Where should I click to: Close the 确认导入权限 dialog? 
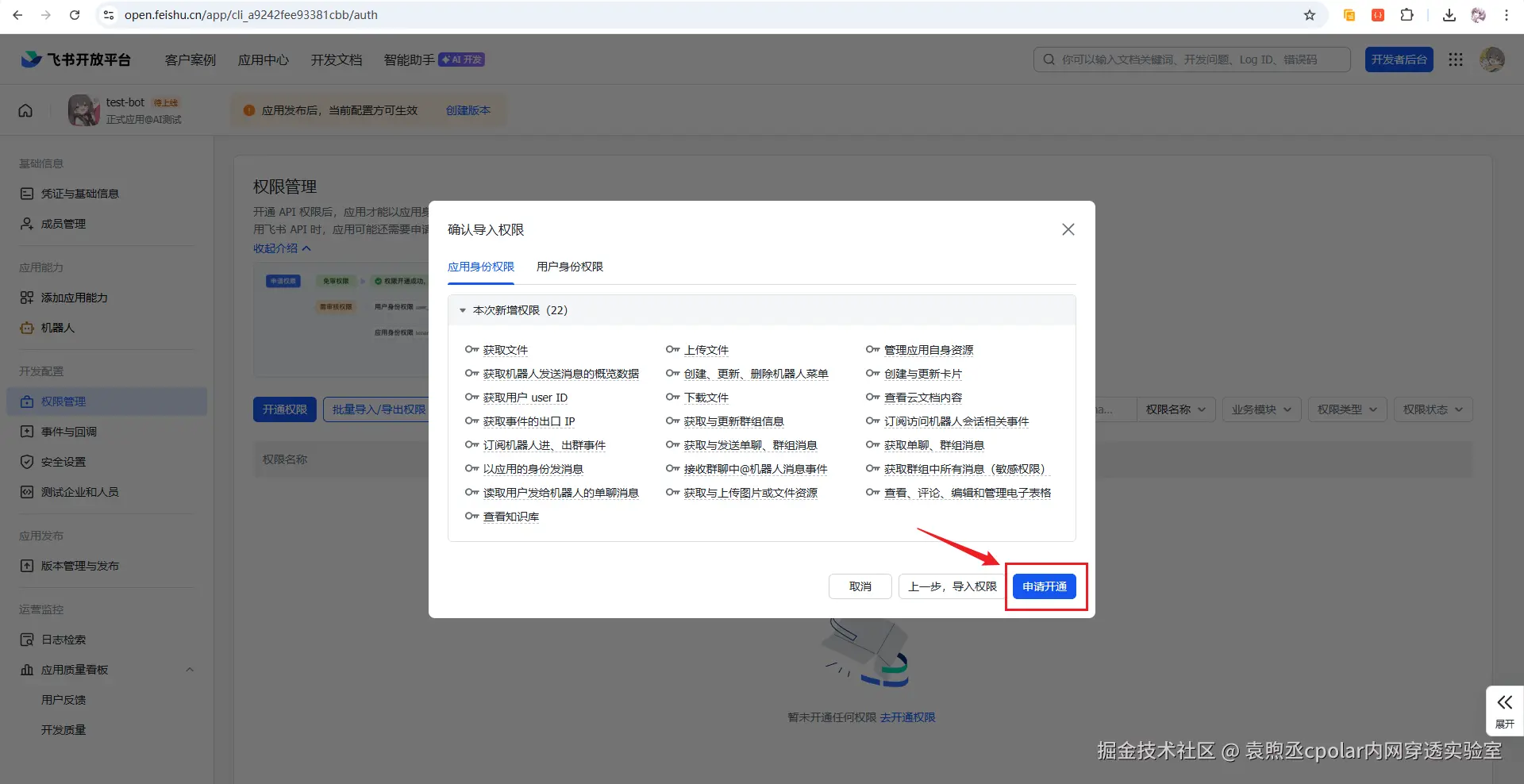1068,229
